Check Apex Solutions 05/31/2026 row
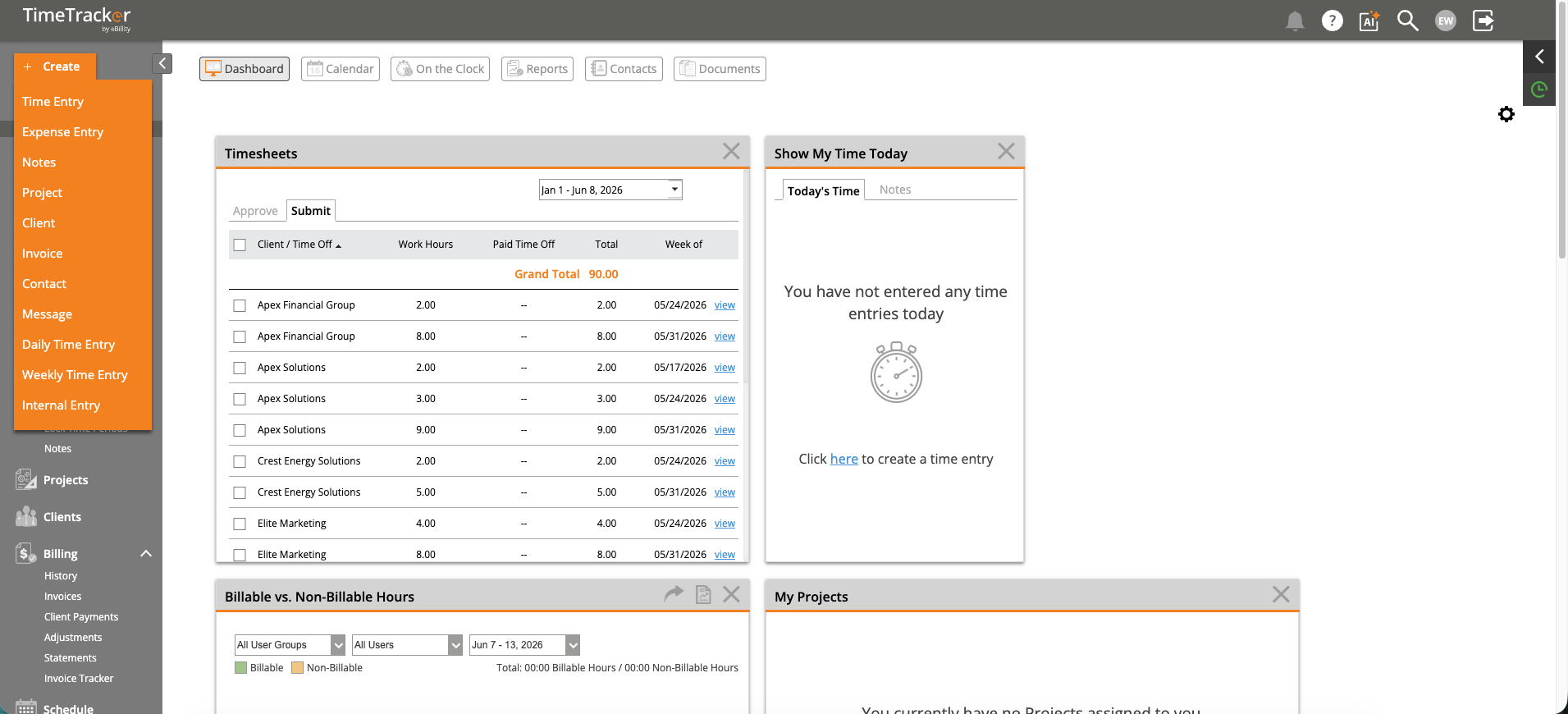 point(240,430)
